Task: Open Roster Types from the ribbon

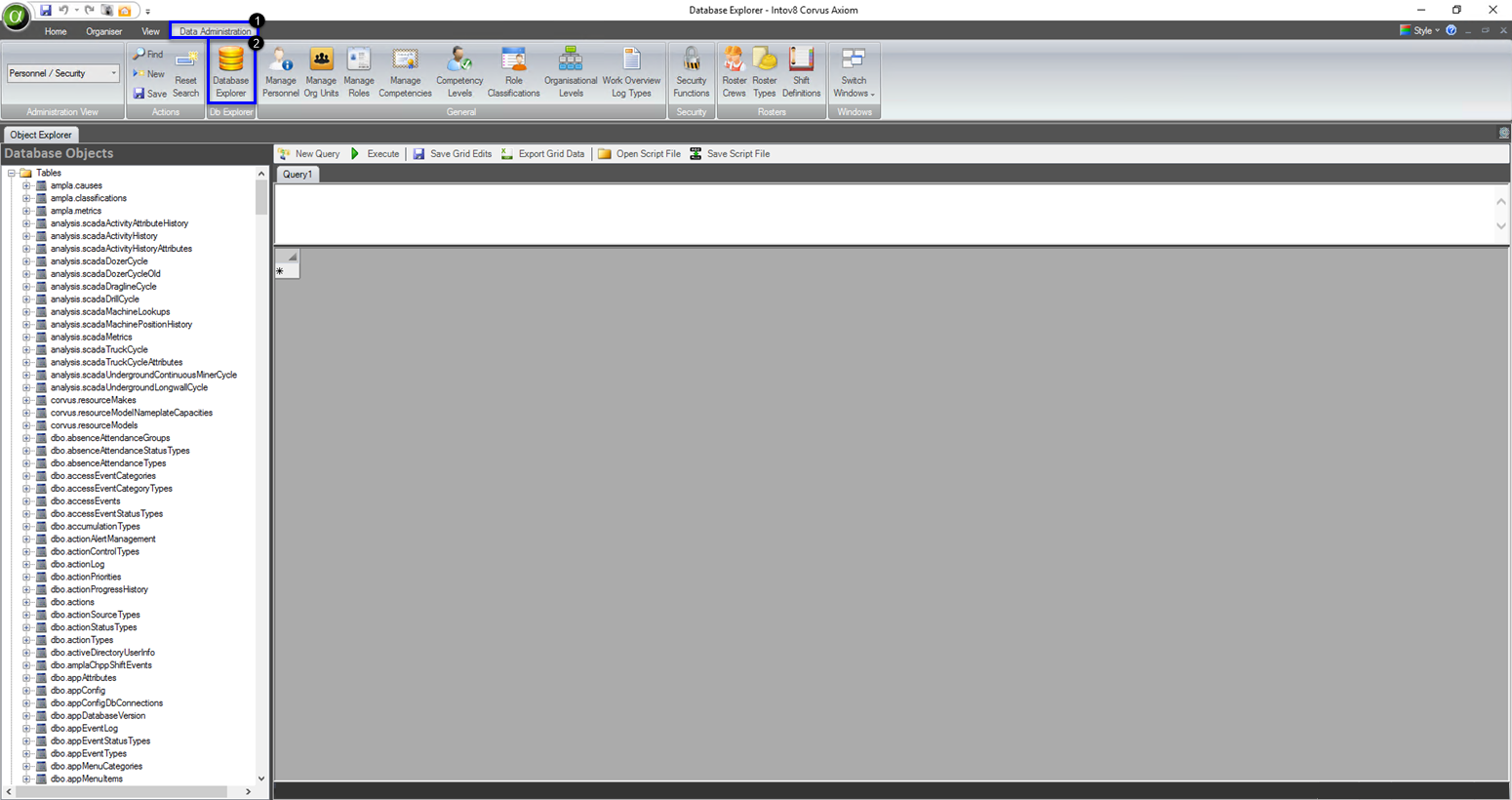Action: [x=765, y=72]
